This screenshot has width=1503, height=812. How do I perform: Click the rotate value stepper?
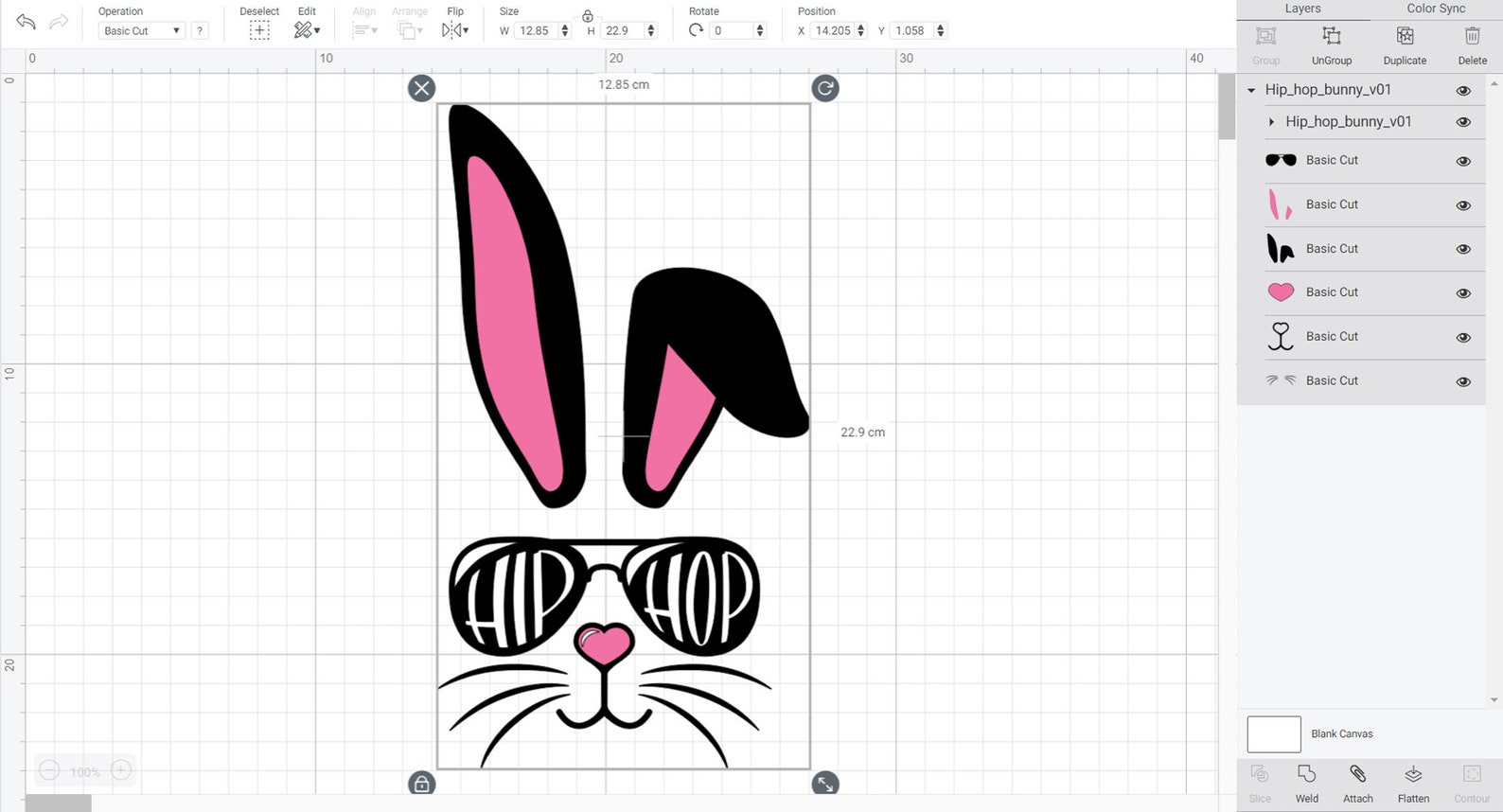[760, 30]
